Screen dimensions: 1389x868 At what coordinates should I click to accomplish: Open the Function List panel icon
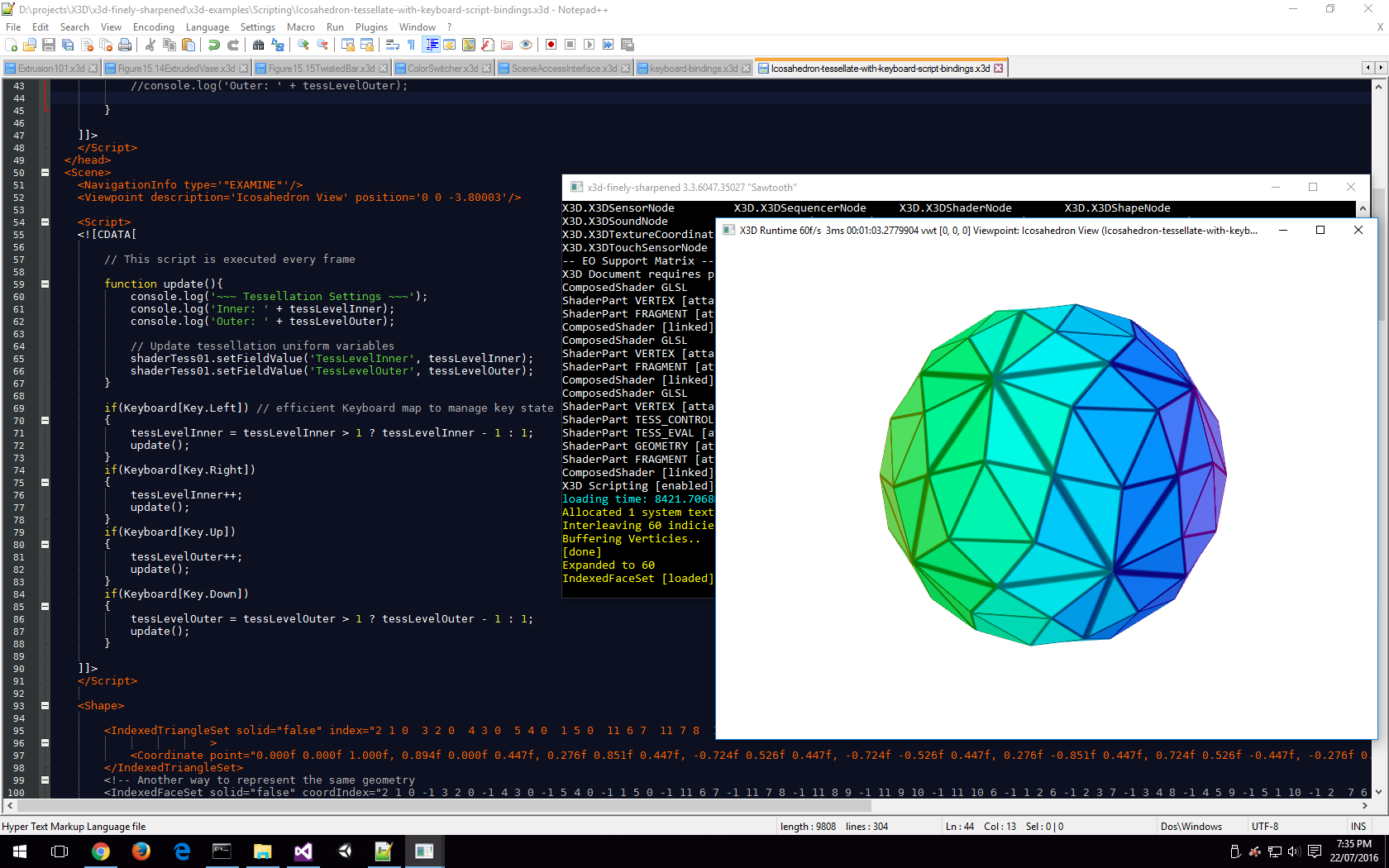tap(488, 45)
